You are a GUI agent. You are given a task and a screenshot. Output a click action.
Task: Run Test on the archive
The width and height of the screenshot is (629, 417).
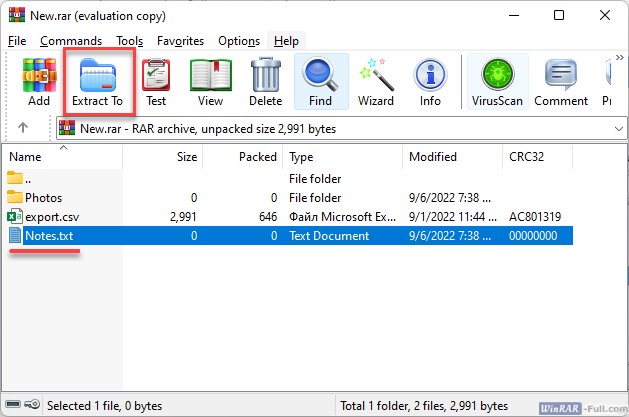pyautogui.click(x=156, y=82)
